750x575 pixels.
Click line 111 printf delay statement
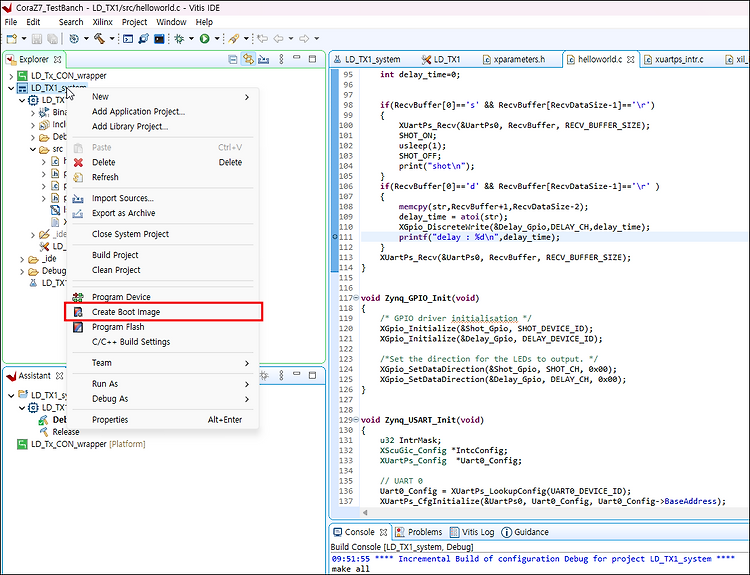pos(479,237)
